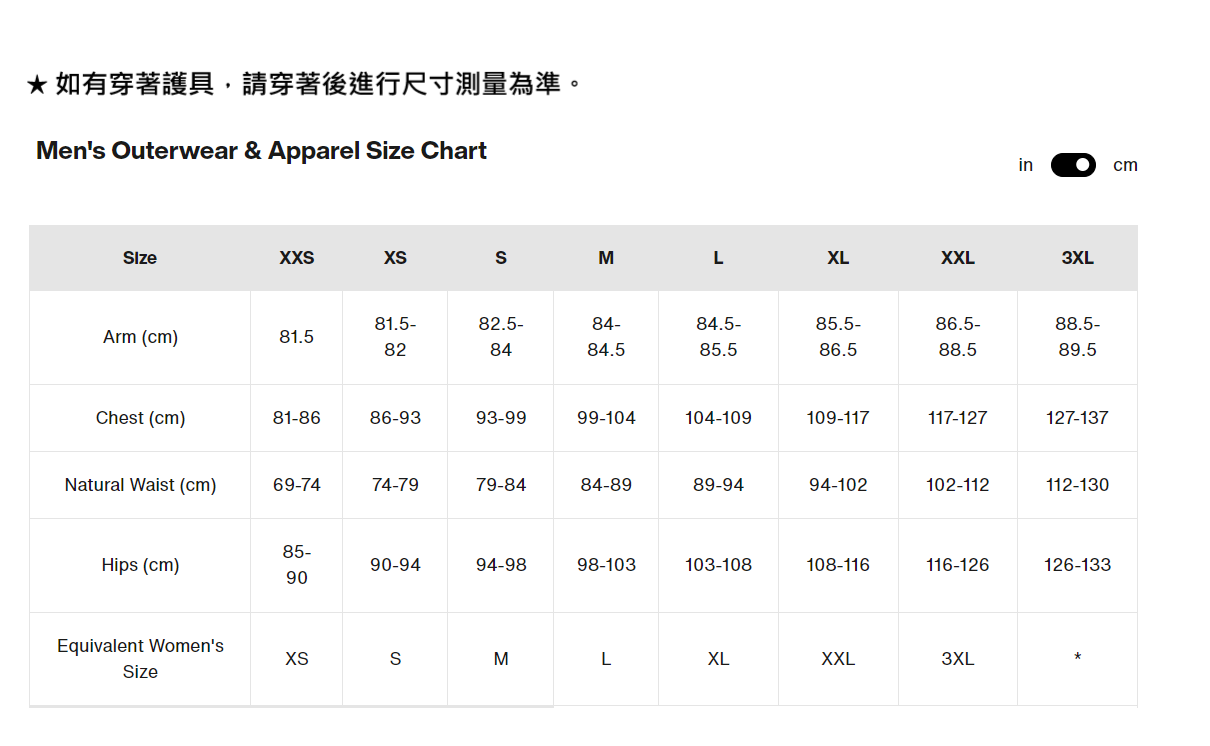Click the XS size column header

pos(395,258)
